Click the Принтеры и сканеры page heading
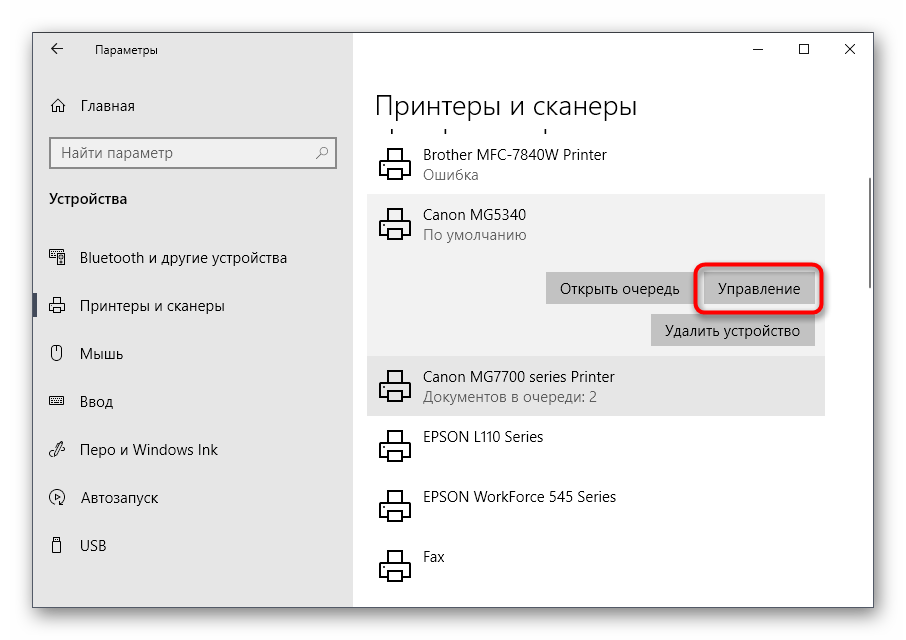The image size is (906, 640). (506, 106)
